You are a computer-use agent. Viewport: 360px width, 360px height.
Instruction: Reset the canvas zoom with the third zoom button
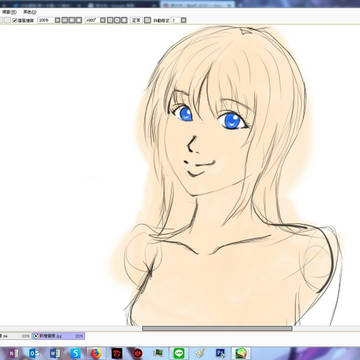[x=79, y=20]
